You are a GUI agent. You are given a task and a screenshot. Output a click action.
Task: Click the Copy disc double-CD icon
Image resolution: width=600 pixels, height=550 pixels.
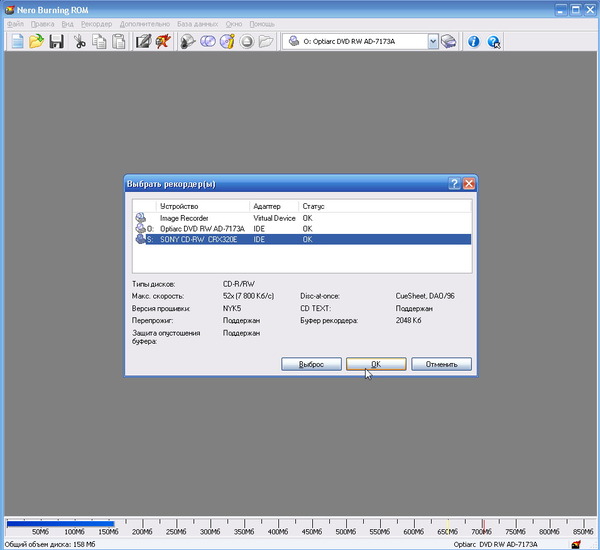coord(208,41)
